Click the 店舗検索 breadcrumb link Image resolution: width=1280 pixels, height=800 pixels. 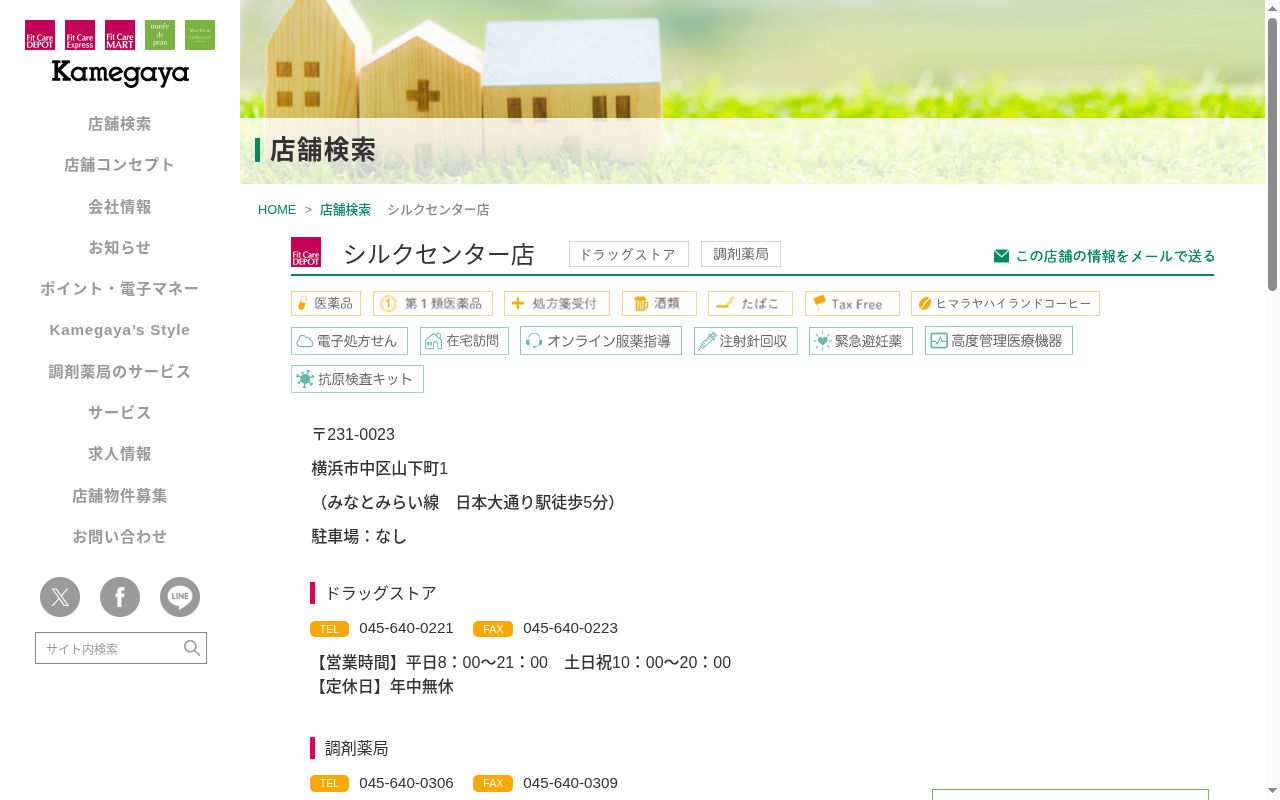[x=345, y=210]
